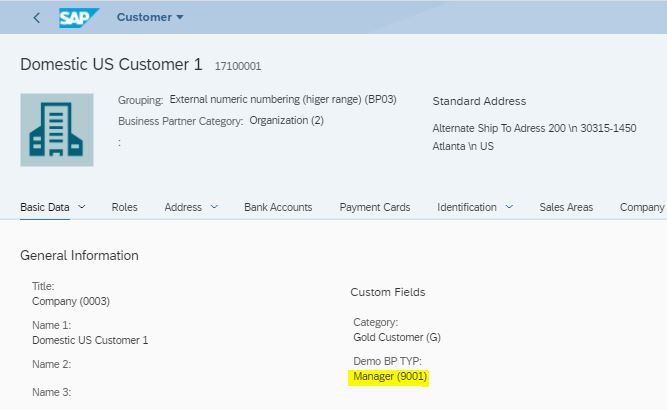This screenshot has height=410, width=667.
Task: Click the organization building image
Action: [57, 130]
